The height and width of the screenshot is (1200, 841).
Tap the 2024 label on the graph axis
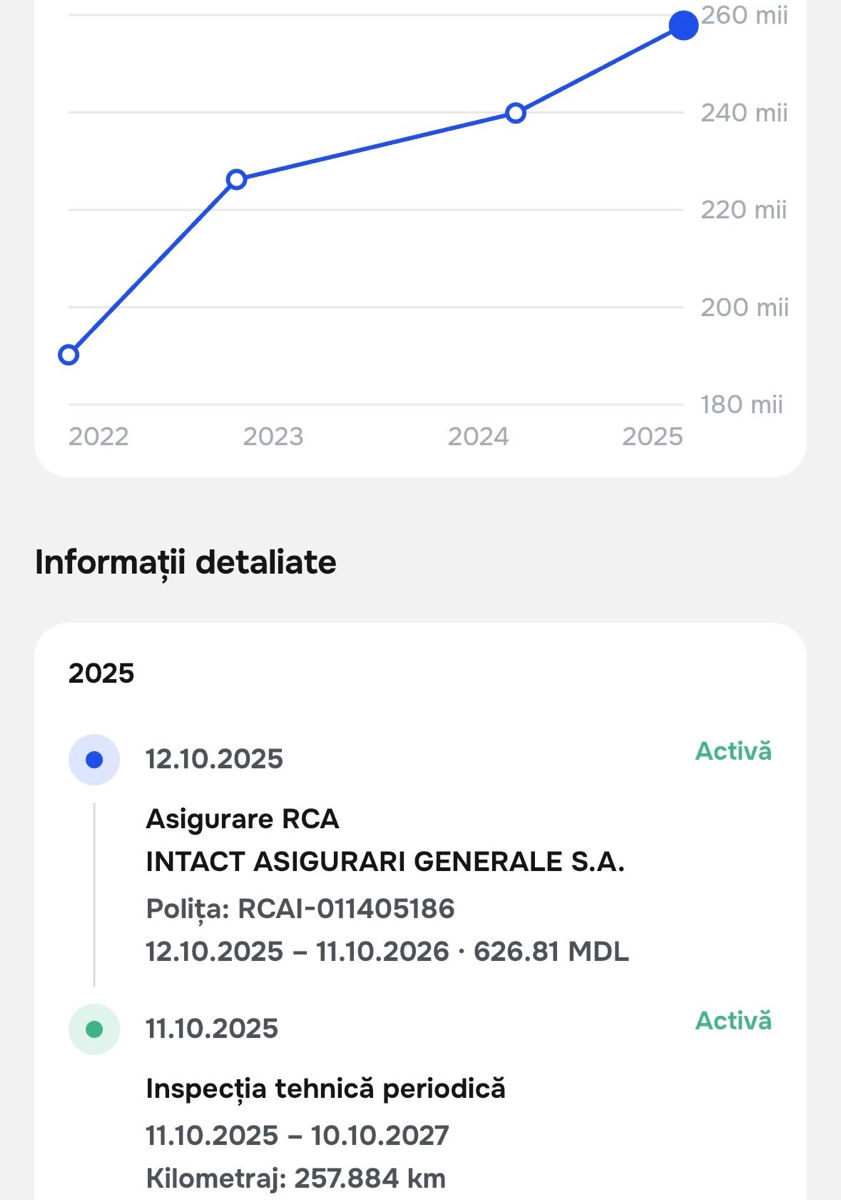coord(478,437)
